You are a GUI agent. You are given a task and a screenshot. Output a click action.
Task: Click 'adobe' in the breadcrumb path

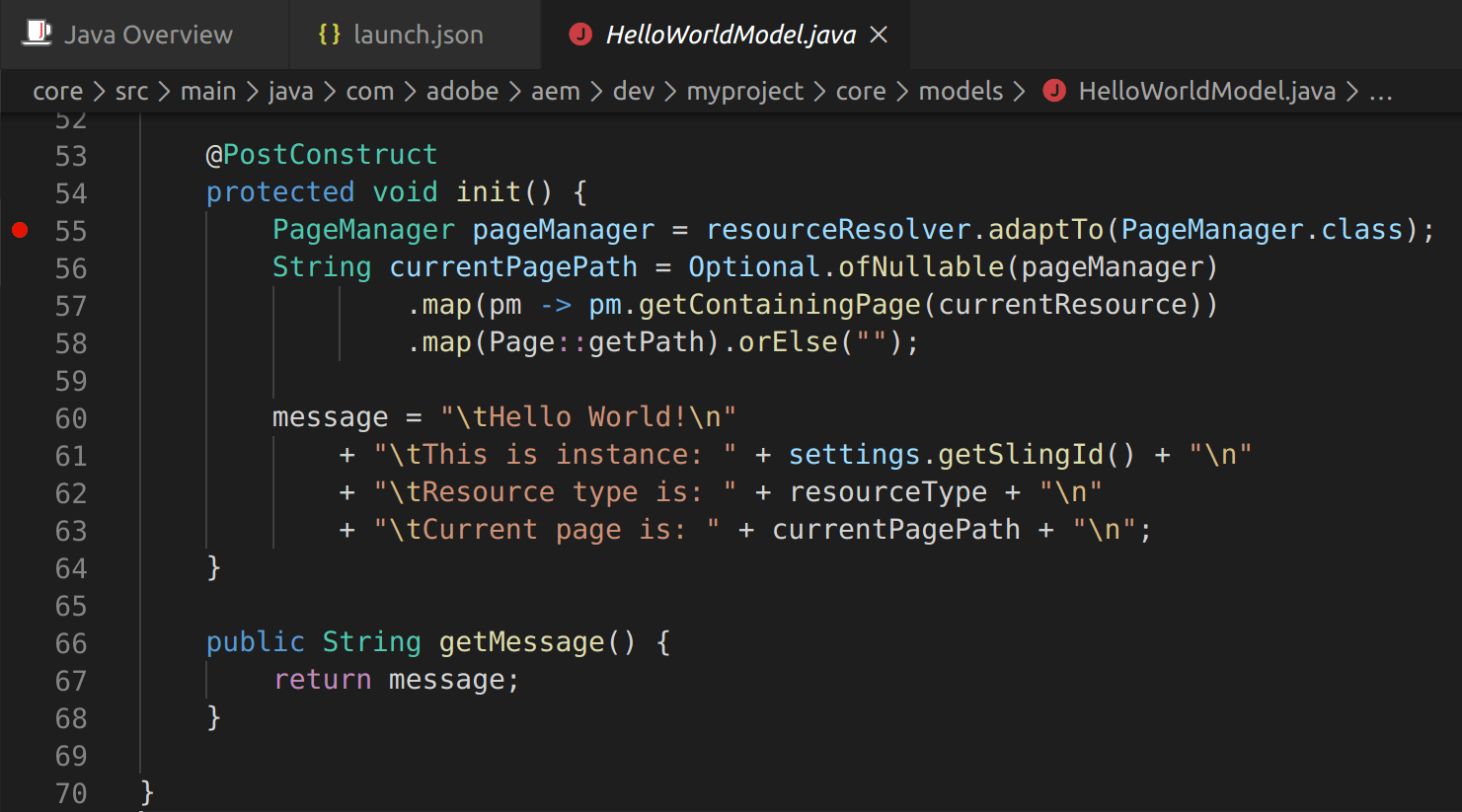462,92
